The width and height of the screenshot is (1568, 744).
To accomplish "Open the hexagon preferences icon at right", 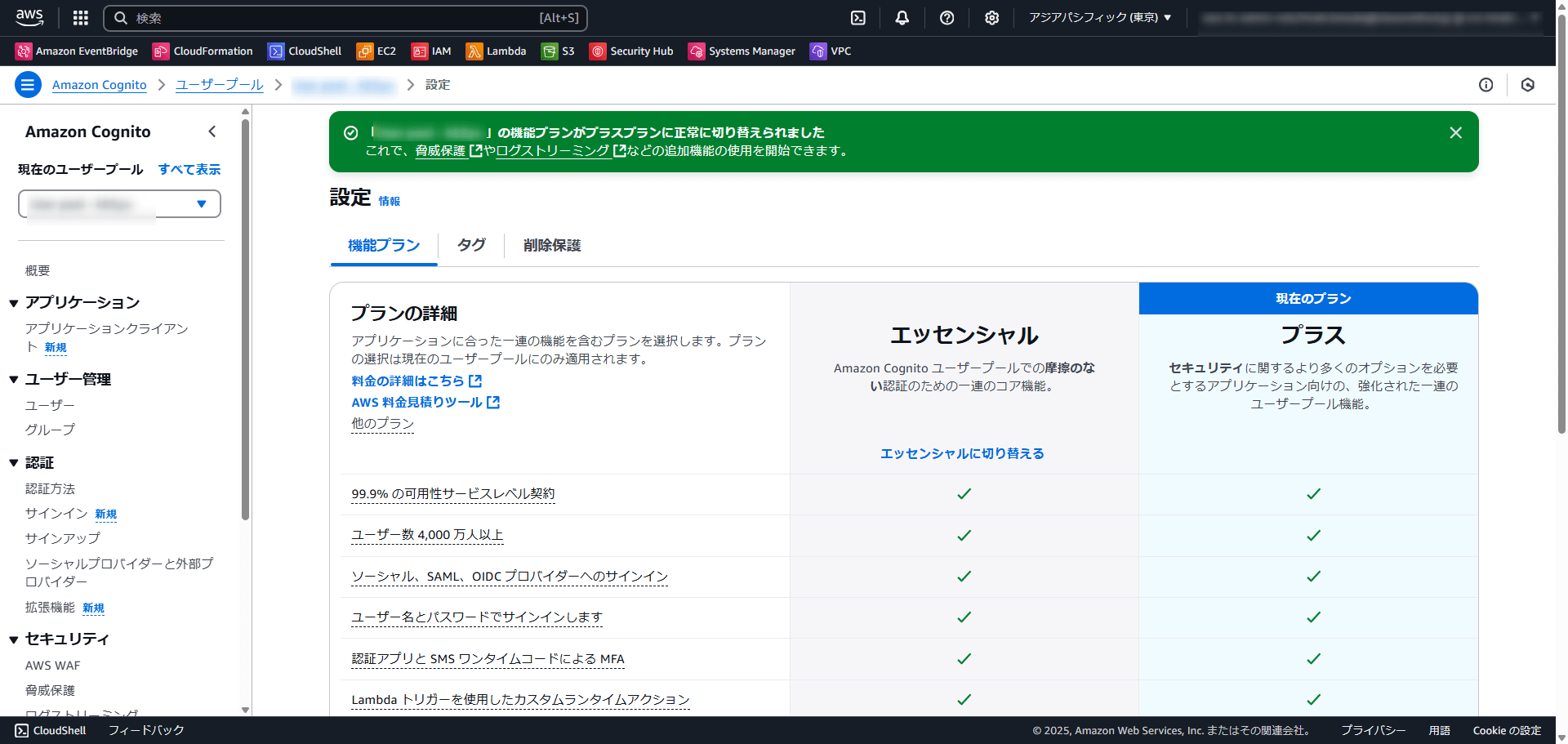I will (x=1527, y=85).
